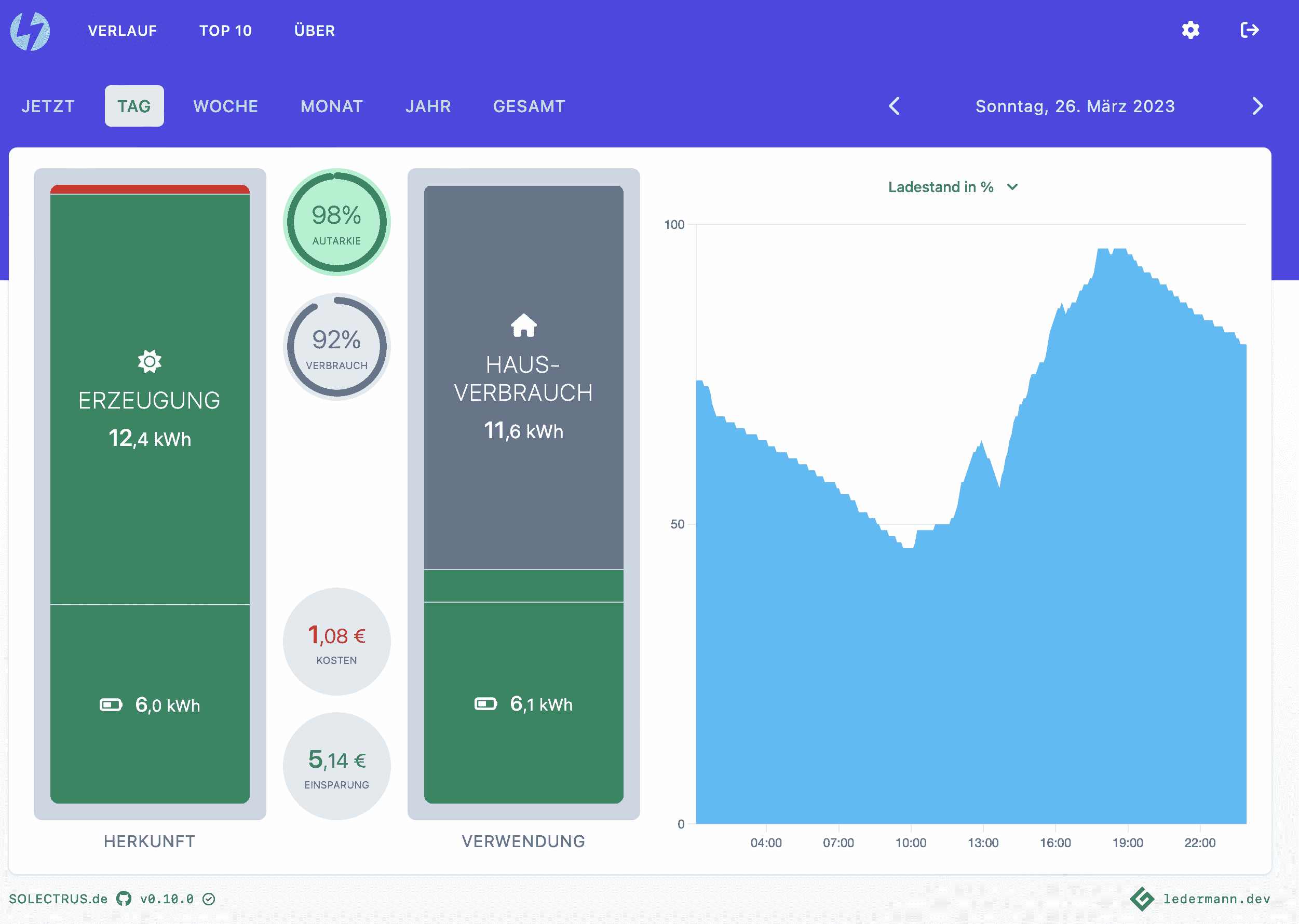Click the ledermann.dev diamond logo
The width and height of the screenshot is (1299, 924).
tap(1141, 899)
